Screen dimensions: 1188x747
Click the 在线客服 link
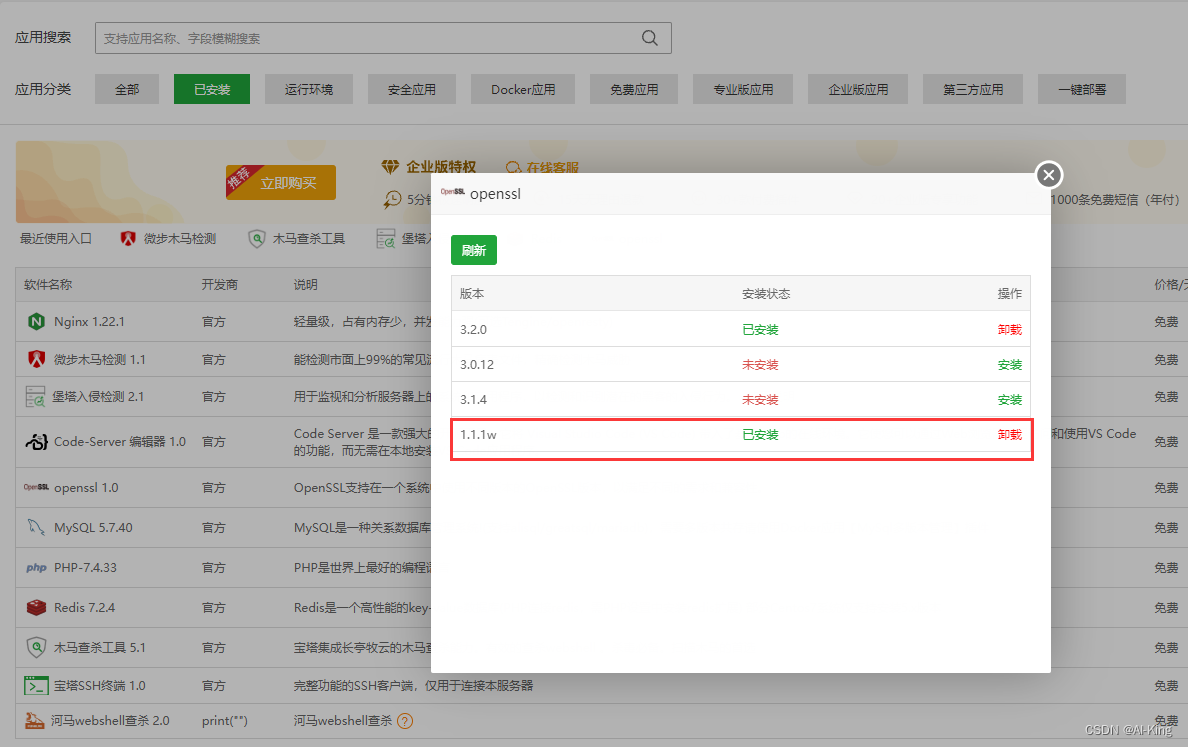click(x=553, y=167)
